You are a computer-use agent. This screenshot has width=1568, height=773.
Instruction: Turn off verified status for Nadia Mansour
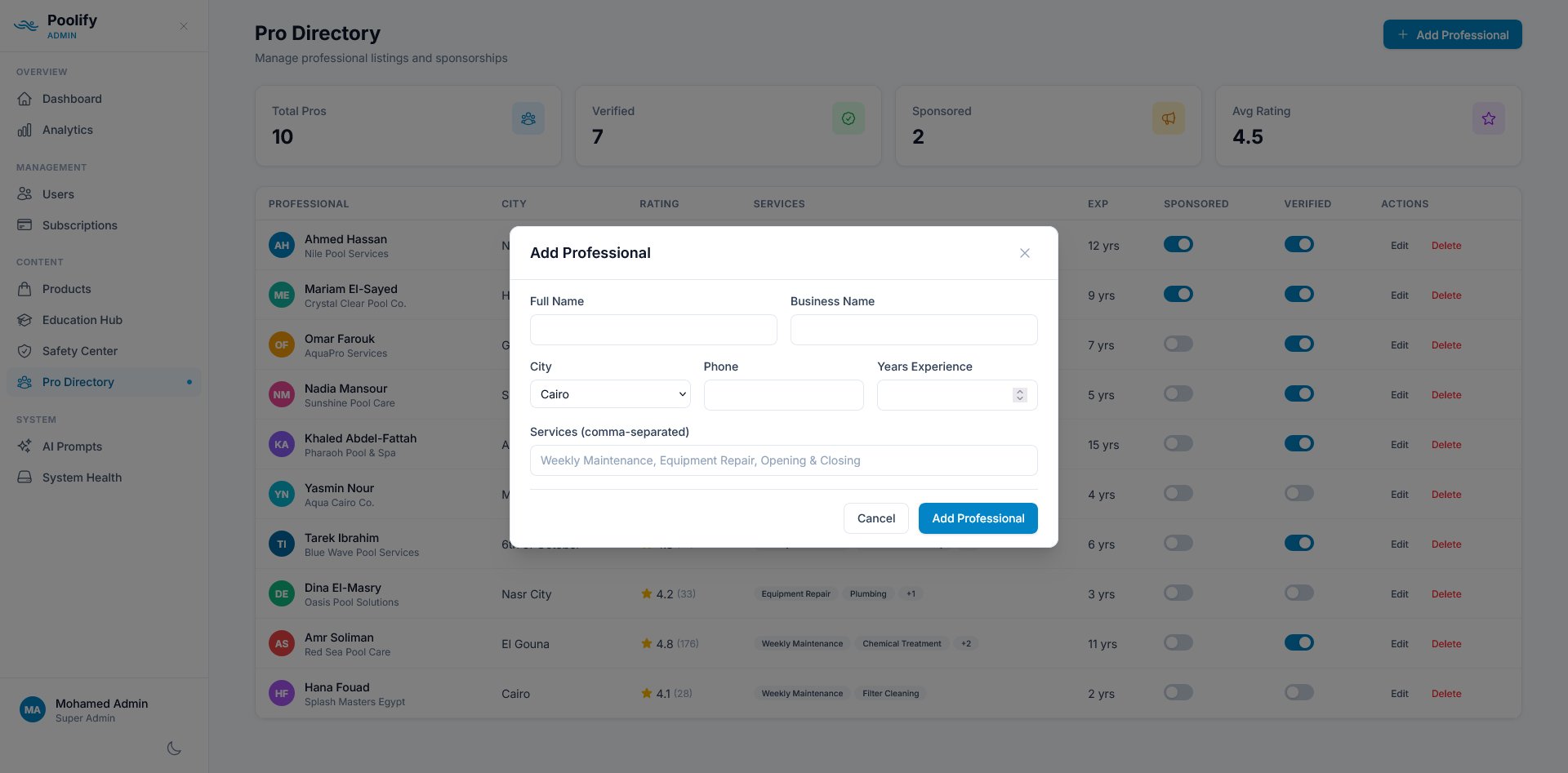click(x=1298, y=393)
